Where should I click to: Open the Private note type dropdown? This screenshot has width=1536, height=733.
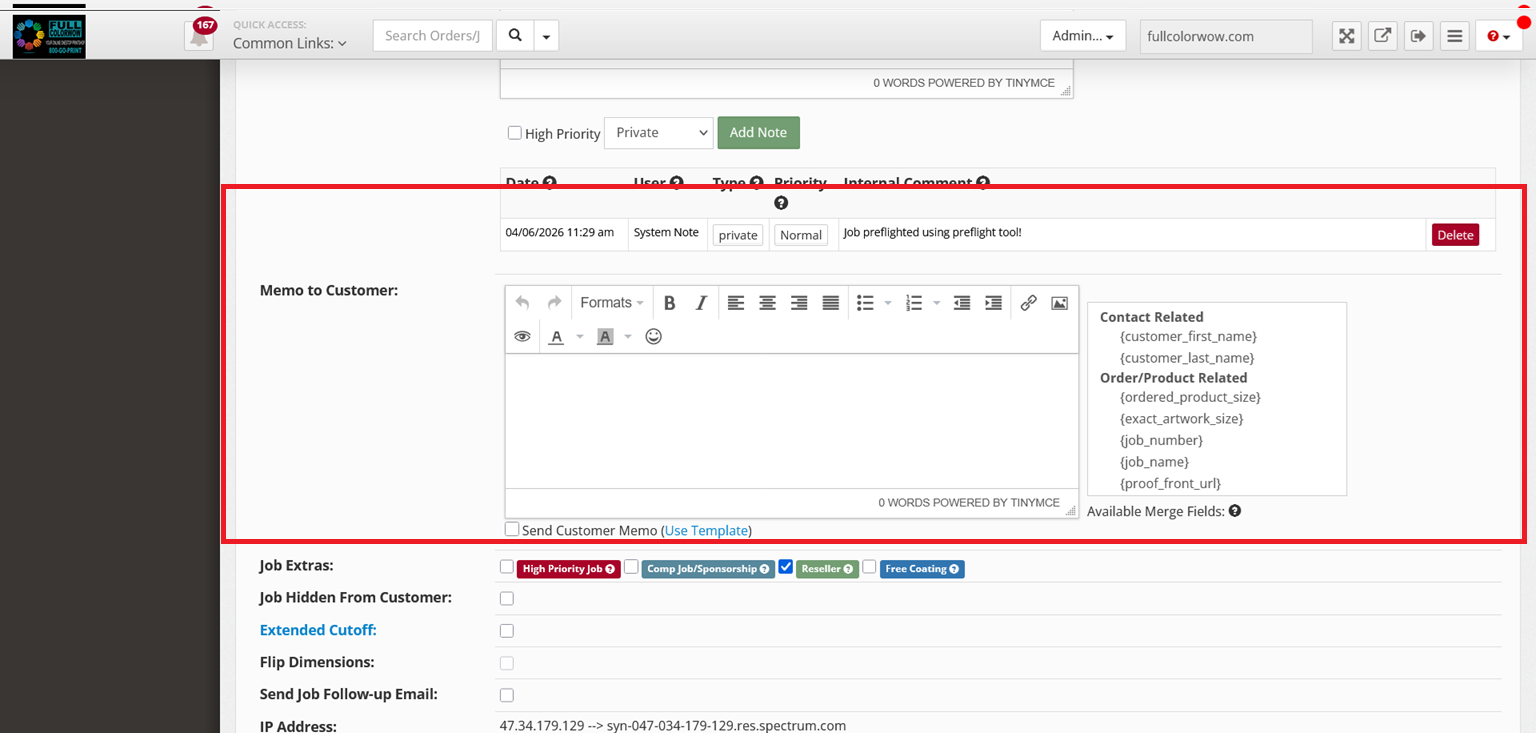click(x=658, y=133)
